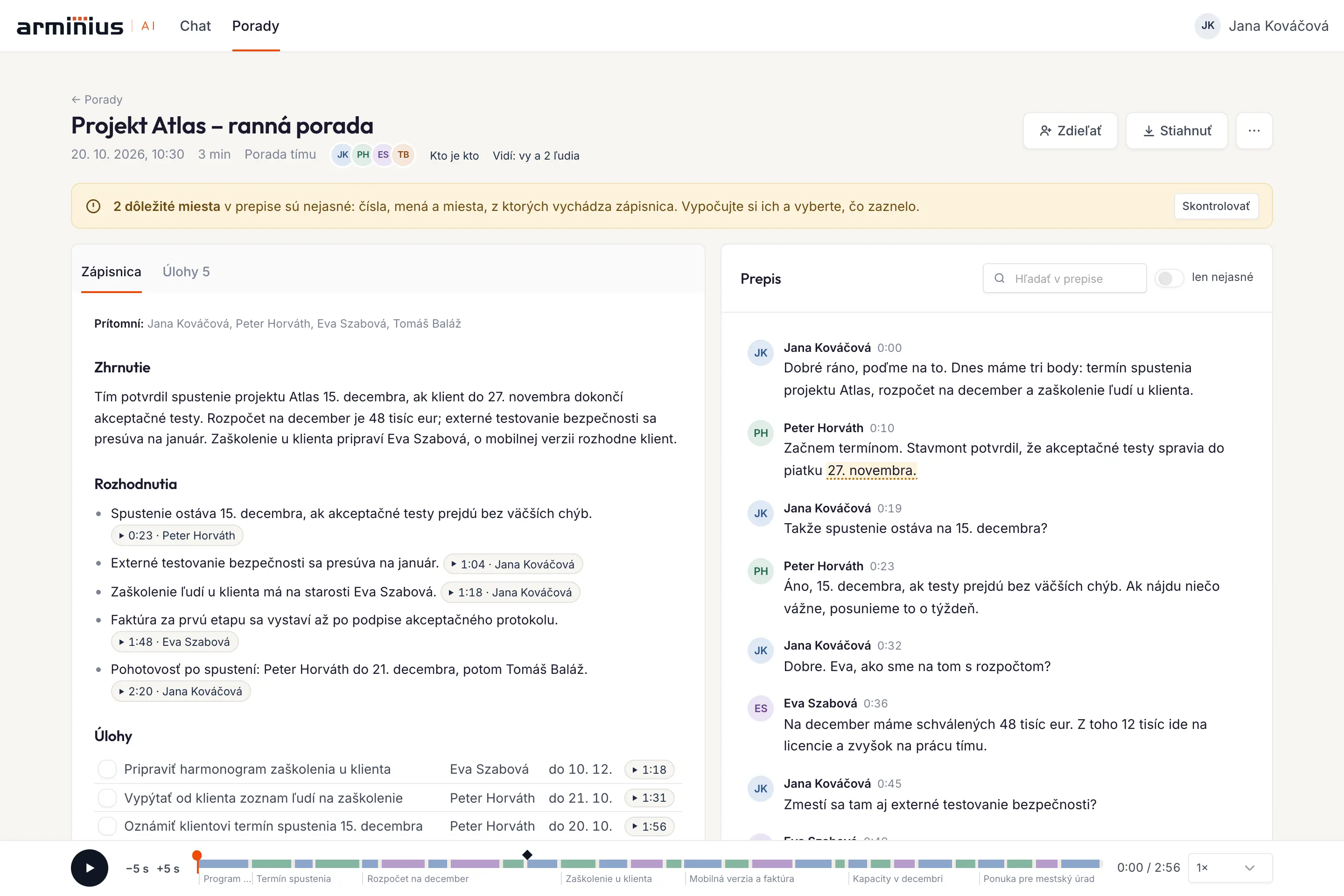Play the 1:56 chip in the Úlohy table
Viewport: 1344px width, 896px height.
click(649, 826)
